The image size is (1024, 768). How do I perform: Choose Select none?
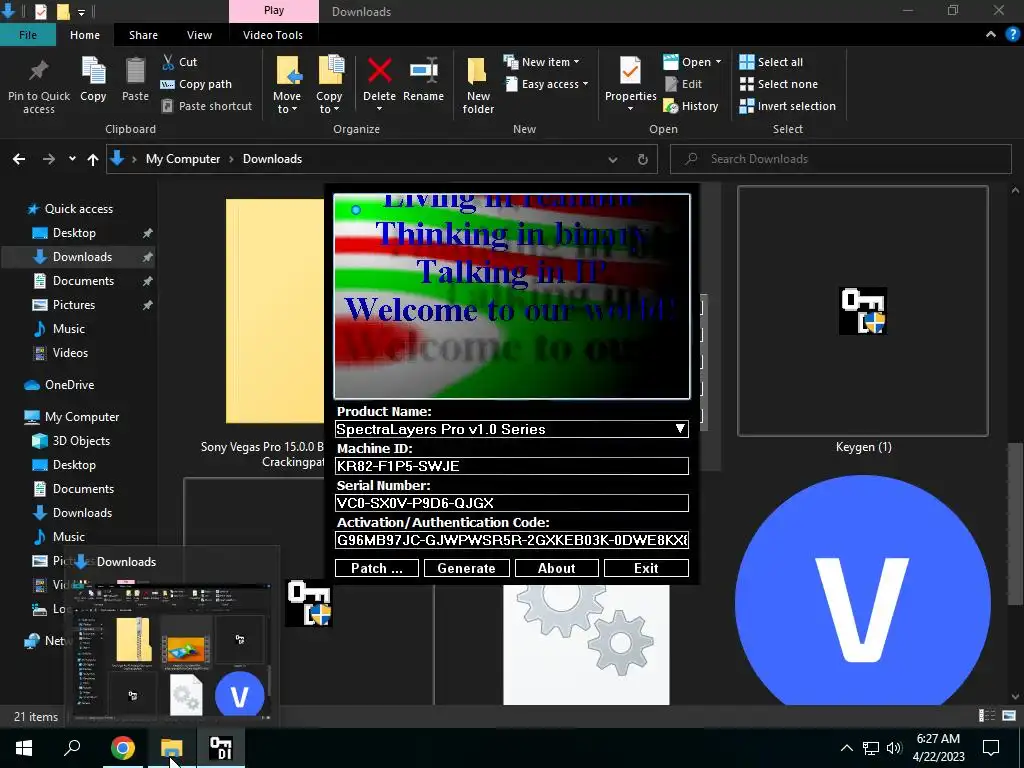pos(778,84)
